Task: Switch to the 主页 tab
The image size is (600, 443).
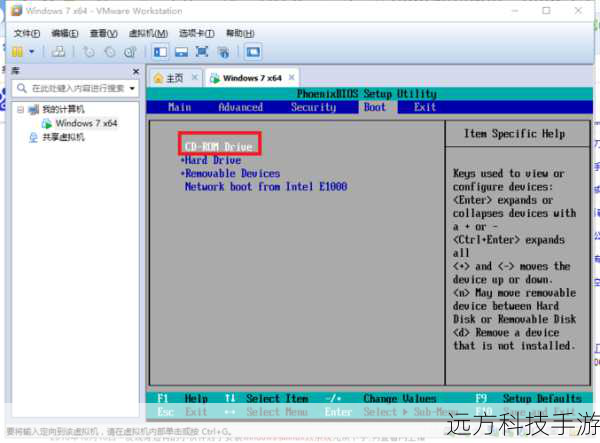Action: point(174,78)
